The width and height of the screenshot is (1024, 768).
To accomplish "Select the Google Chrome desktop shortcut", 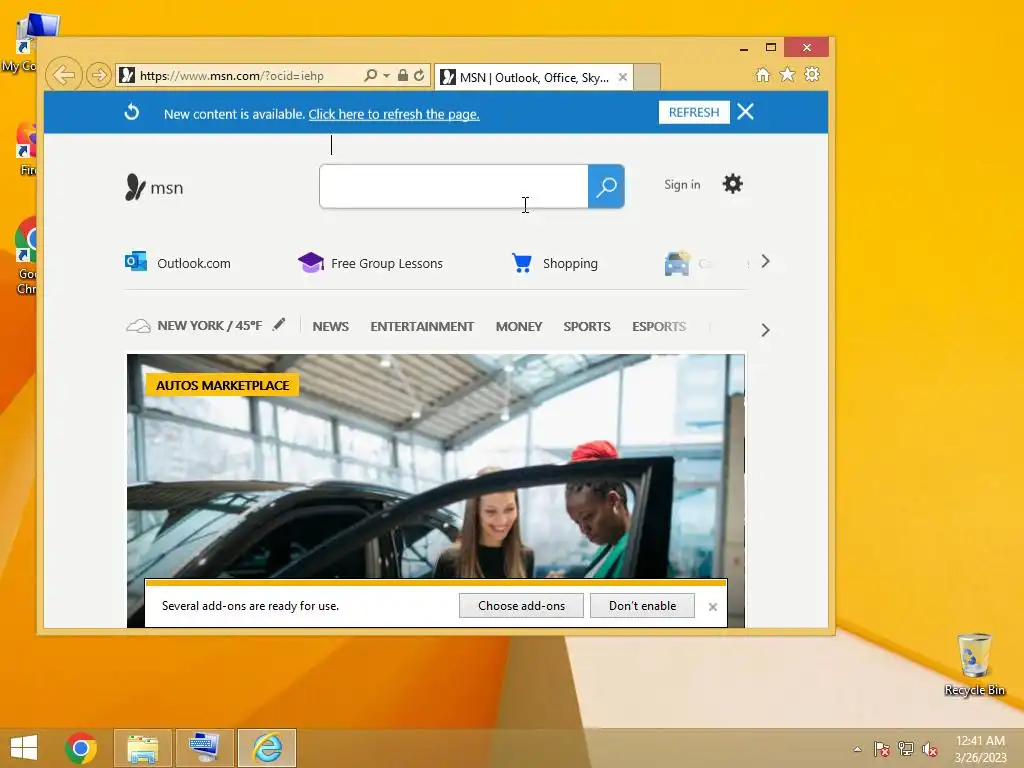I will (x=26, y=256).
